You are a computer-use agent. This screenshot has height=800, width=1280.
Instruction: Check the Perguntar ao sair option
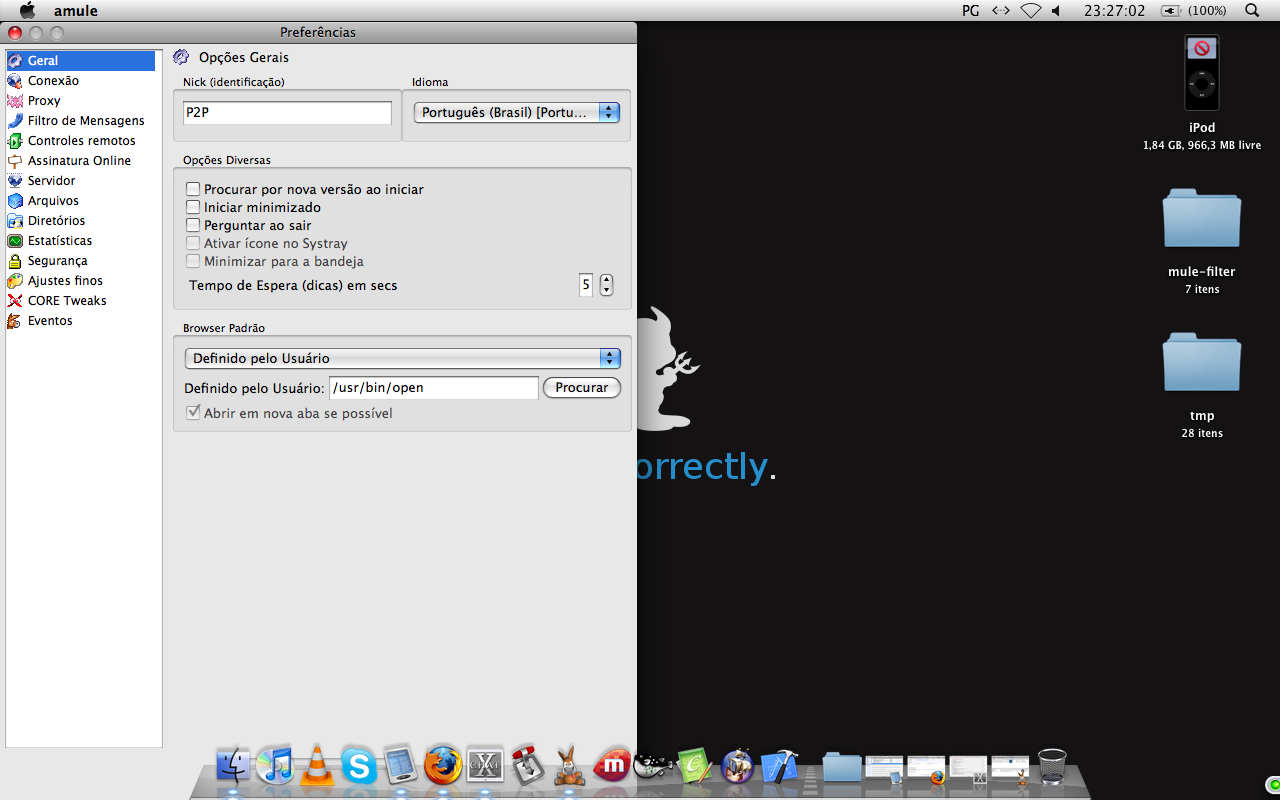[193, 225]
